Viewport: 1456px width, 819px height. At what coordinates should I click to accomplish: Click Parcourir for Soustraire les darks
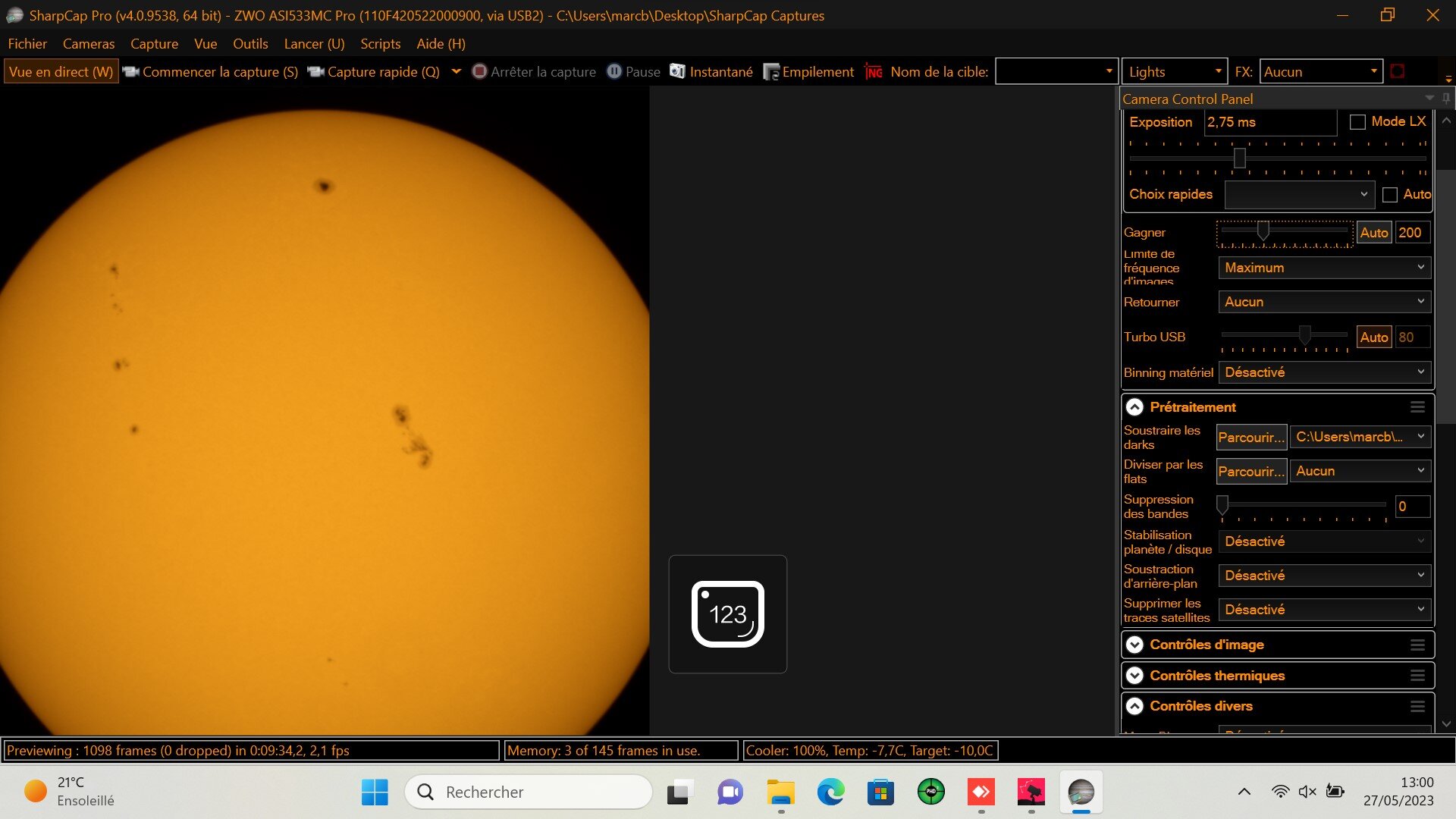(1251, 437)
